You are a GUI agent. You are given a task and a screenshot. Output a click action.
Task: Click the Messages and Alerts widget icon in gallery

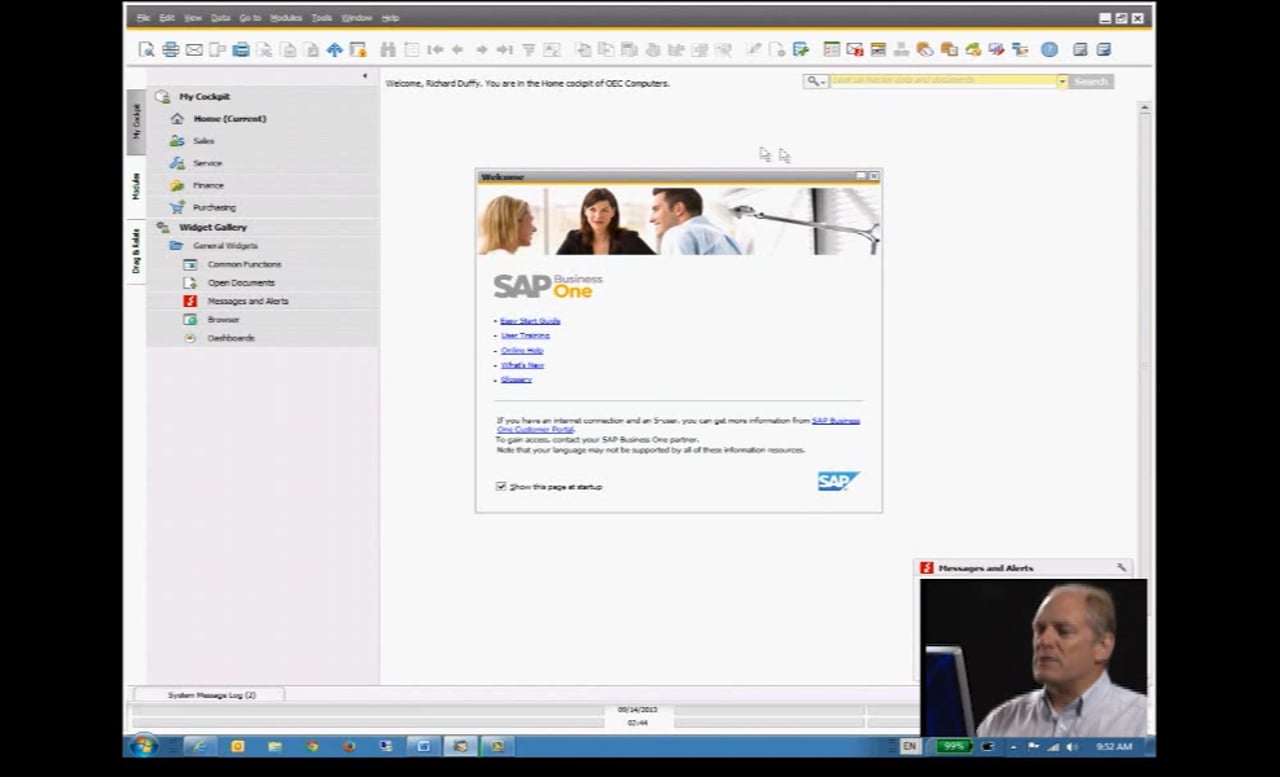(190, 301)
